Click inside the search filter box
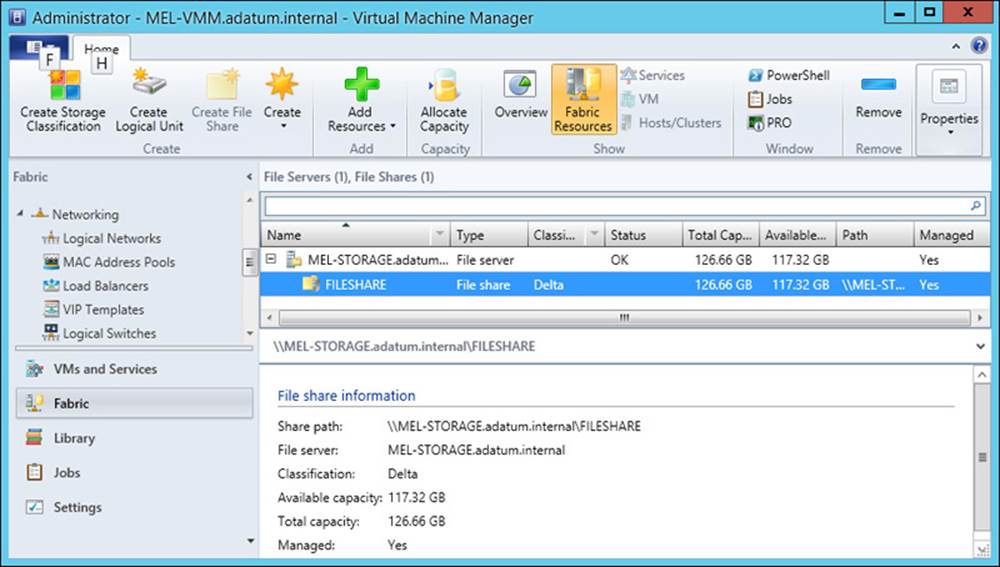This screenshot has width=1000, height=567. (616, 205)
